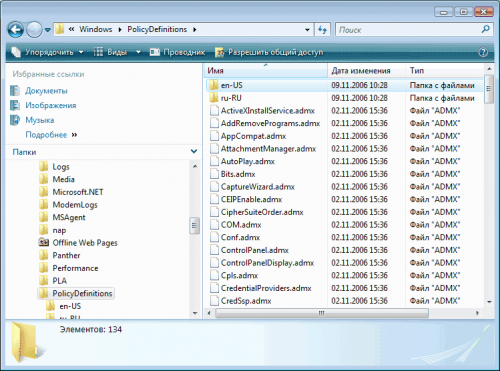Select the Logs folder in tree

(61, 167)
